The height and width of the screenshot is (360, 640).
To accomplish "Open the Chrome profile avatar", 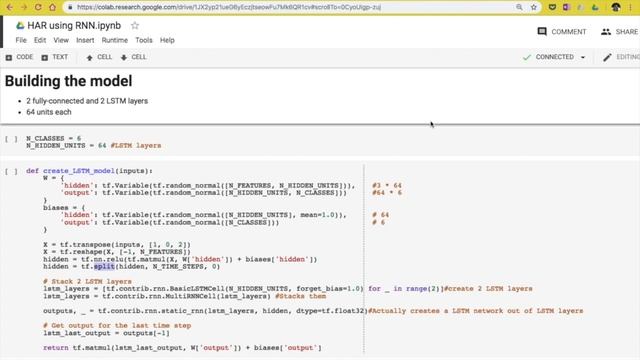I will coord(616,7).
